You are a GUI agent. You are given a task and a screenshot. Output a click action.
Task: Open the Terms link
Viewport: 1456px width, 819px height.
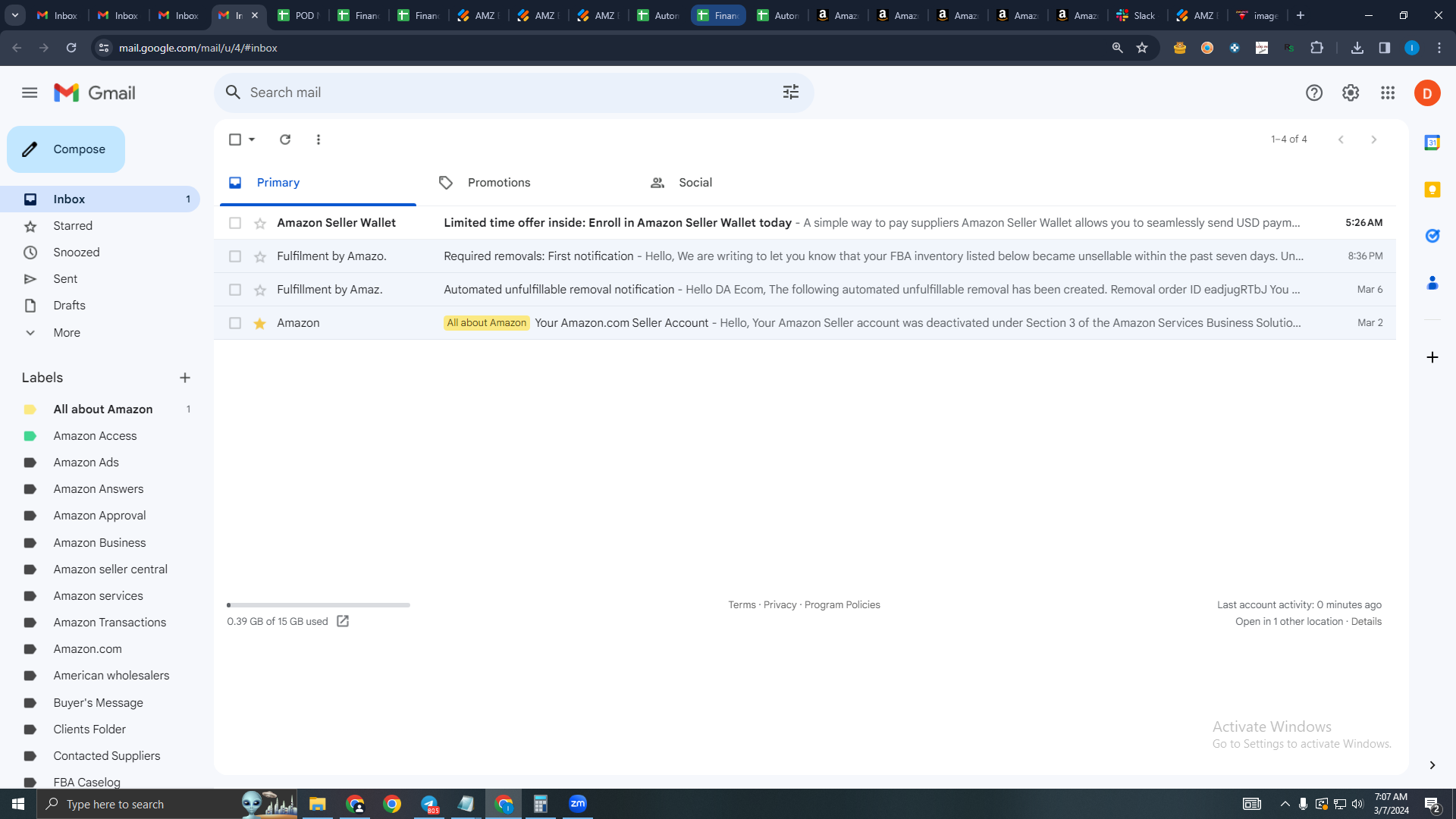742,605
